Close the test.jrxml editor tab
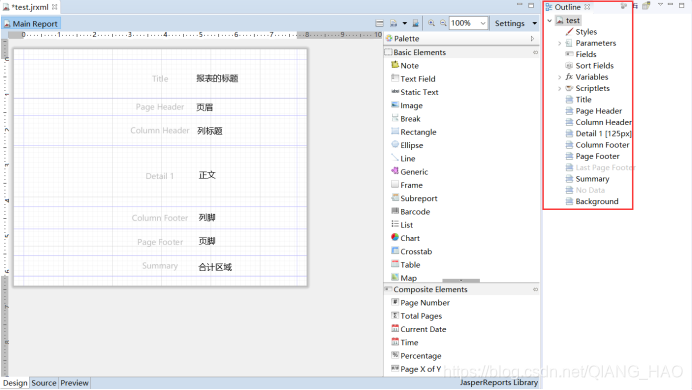Screen dimensions: 692x390 (x=54, y=7)
